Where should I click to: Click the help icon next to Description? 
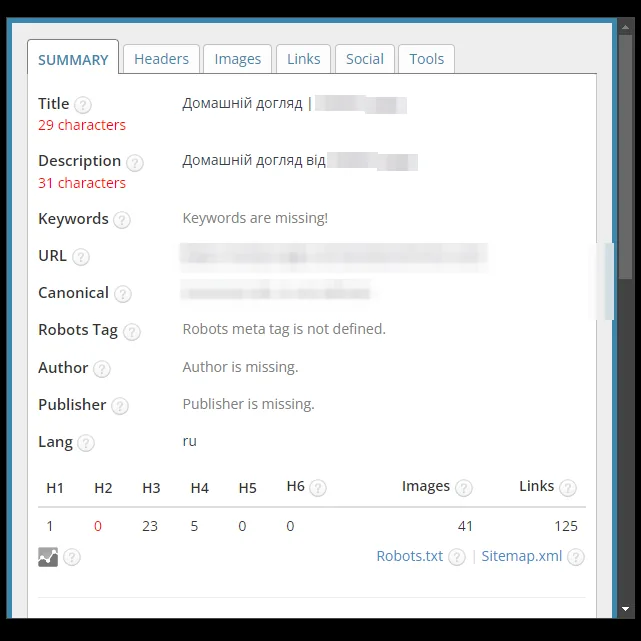click(x=134, y=163)
